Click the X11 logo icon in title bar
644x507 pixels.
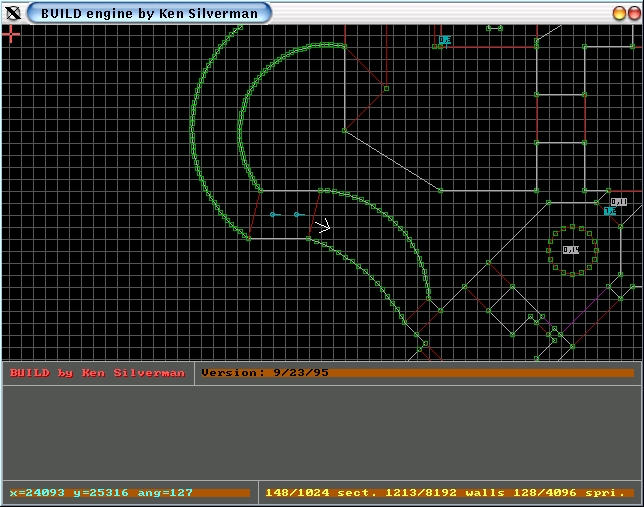click(x=13, y=13)
